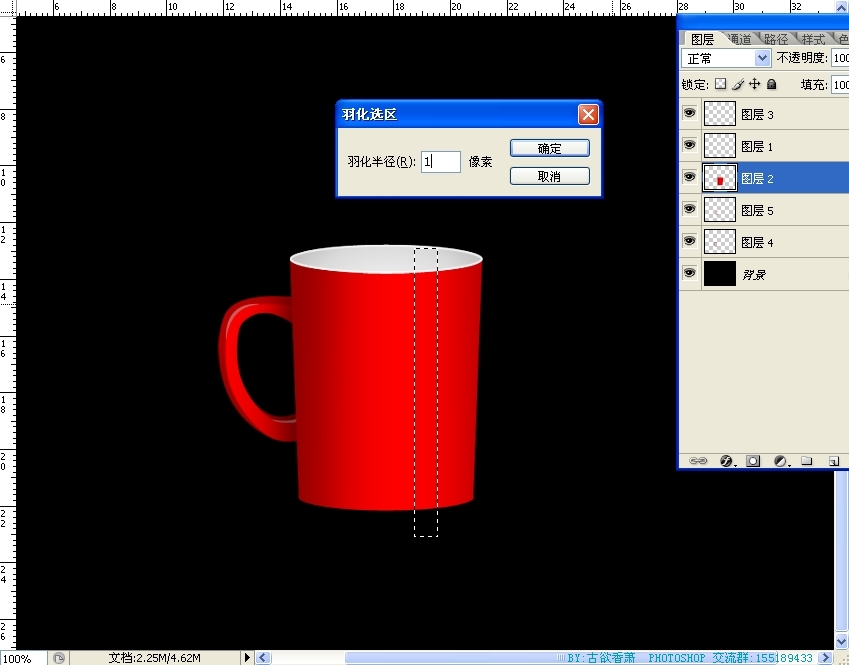Open the layer style fx menu
849x665 pixels.
click(x=727, y=461)
